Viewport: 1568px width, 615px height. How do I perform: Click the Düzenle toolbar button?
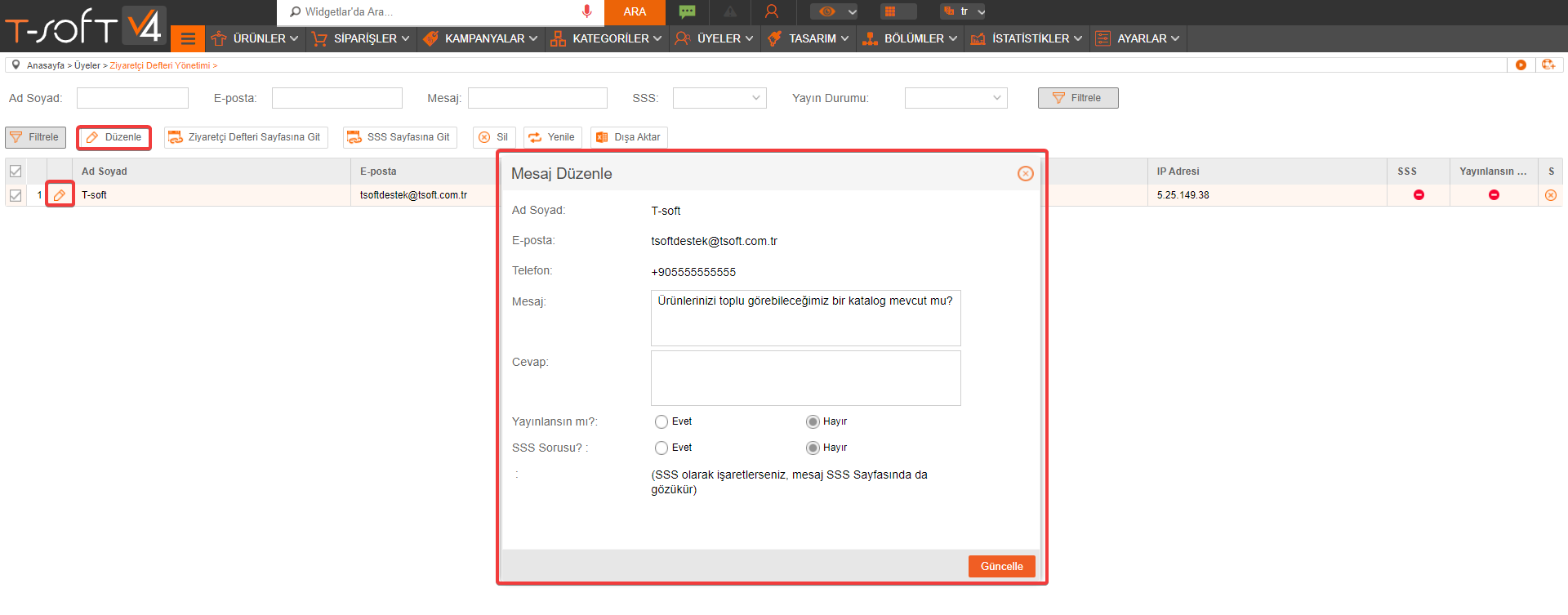[114, 137]
